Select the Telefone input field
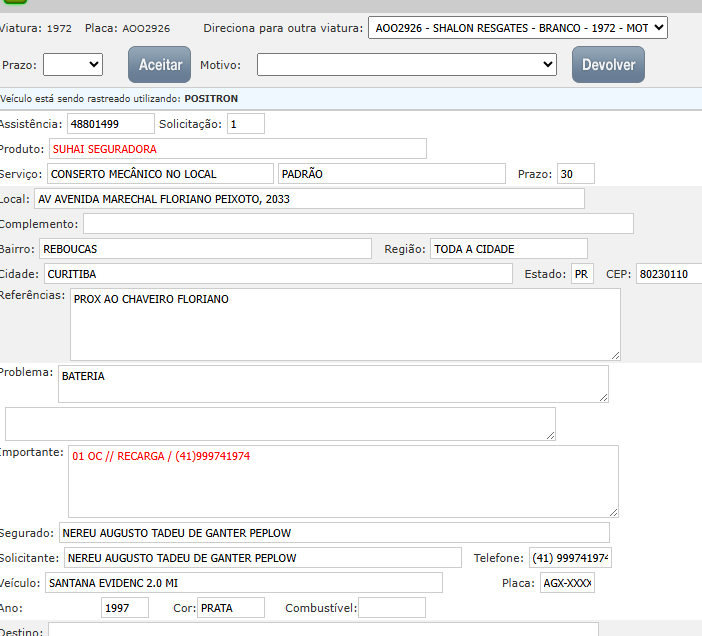The height and width of the screenshot is (636, 702). [569, 558]
